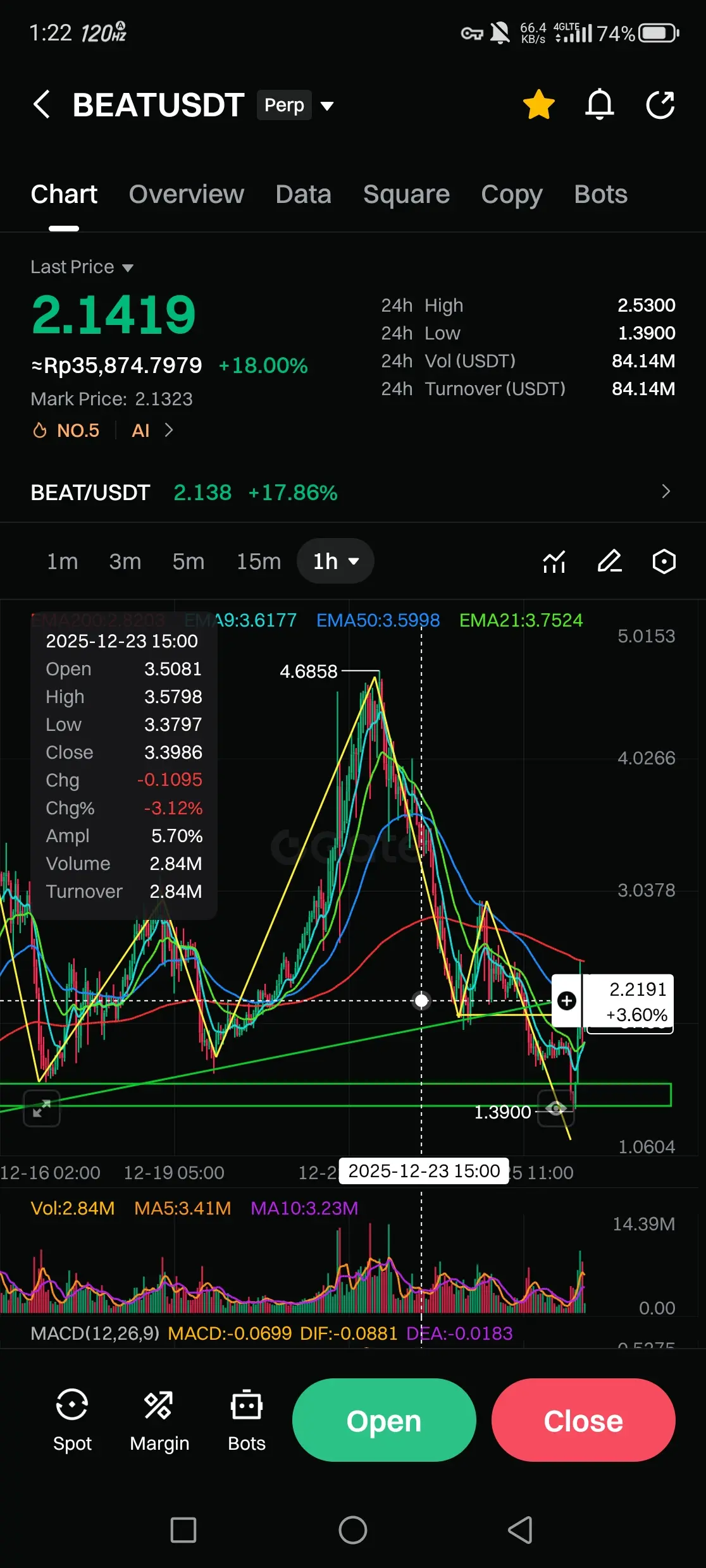Open the NO.5 hot ranking
Image resolution: width=706 pixels, height=1568 pixels.
click(x=78, y=431)
